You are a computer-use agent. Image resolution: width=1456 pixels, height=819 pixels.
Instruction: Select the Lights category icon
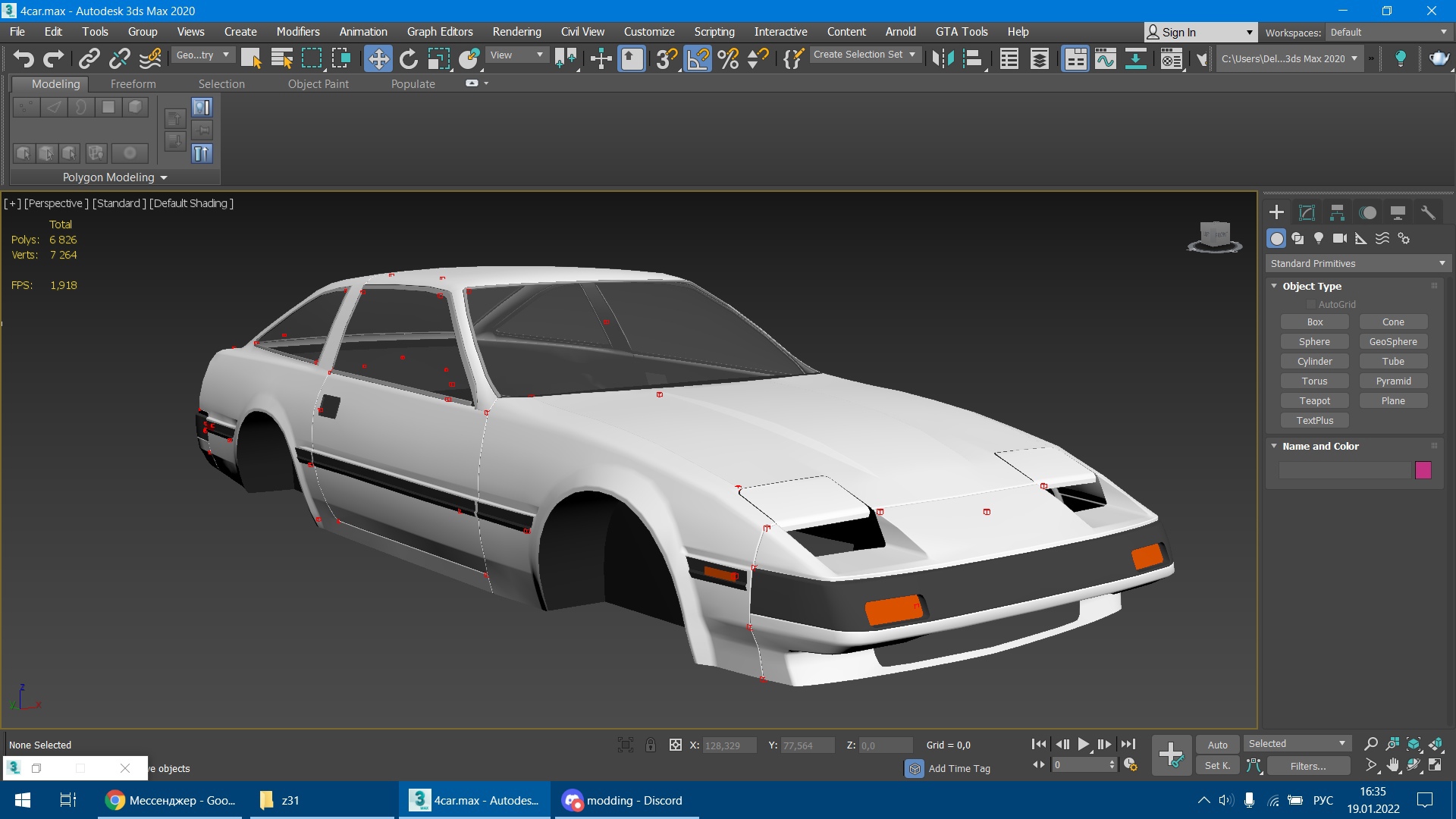(x=1319, y=238)
